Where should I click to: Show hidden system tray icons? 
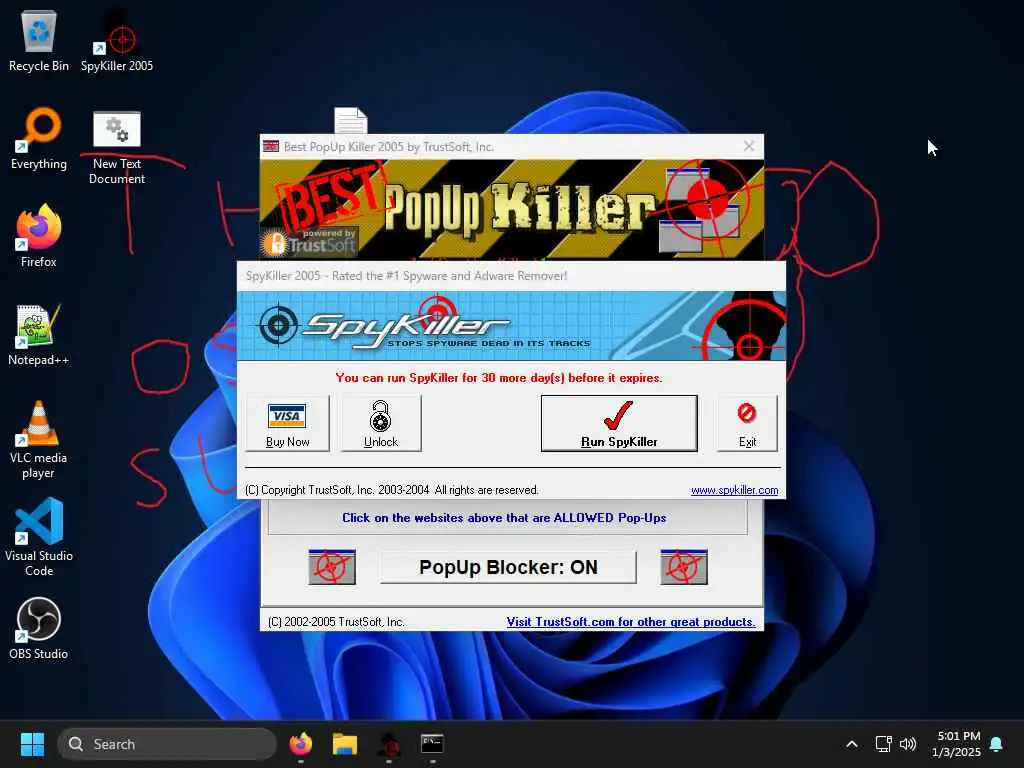pyautogui.click(x=852, y=744)
